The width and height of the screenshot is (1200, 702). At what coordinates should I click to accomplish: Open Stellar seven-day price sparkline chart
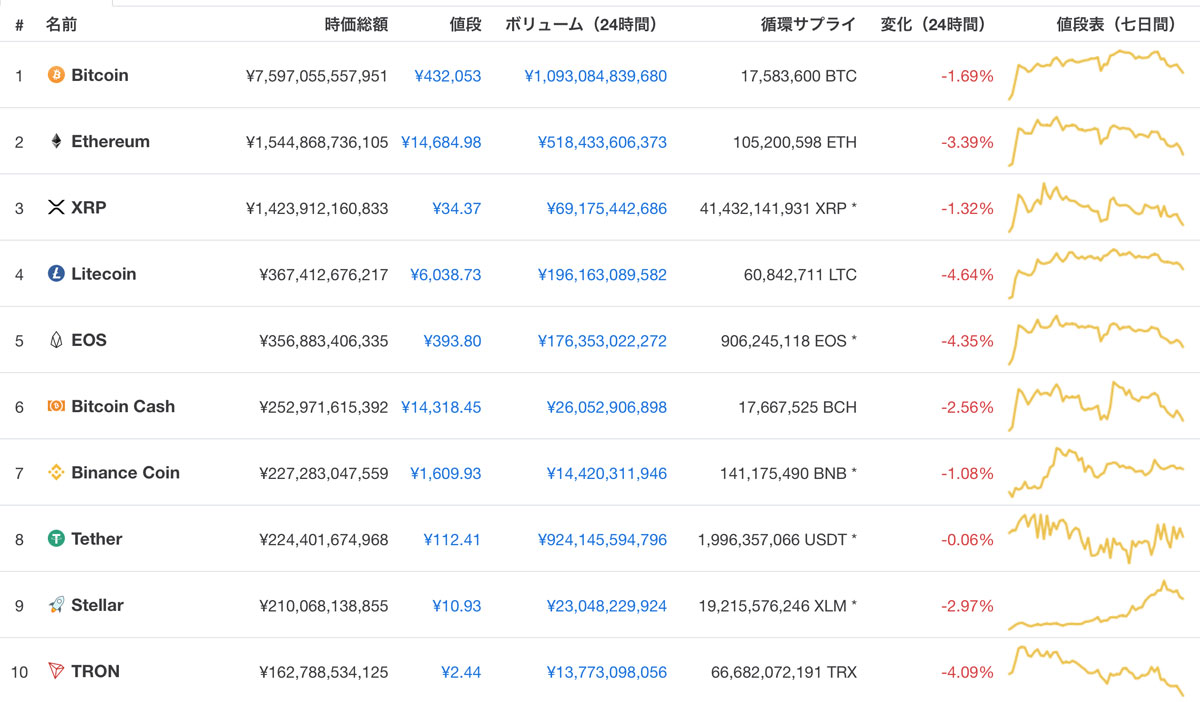[1096, 605]
